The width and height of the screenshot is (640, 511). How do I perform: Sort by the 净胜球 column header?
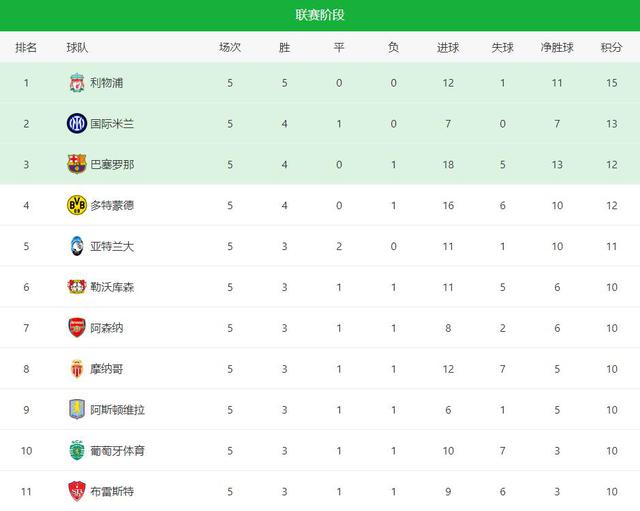click(x=558, y=47)
